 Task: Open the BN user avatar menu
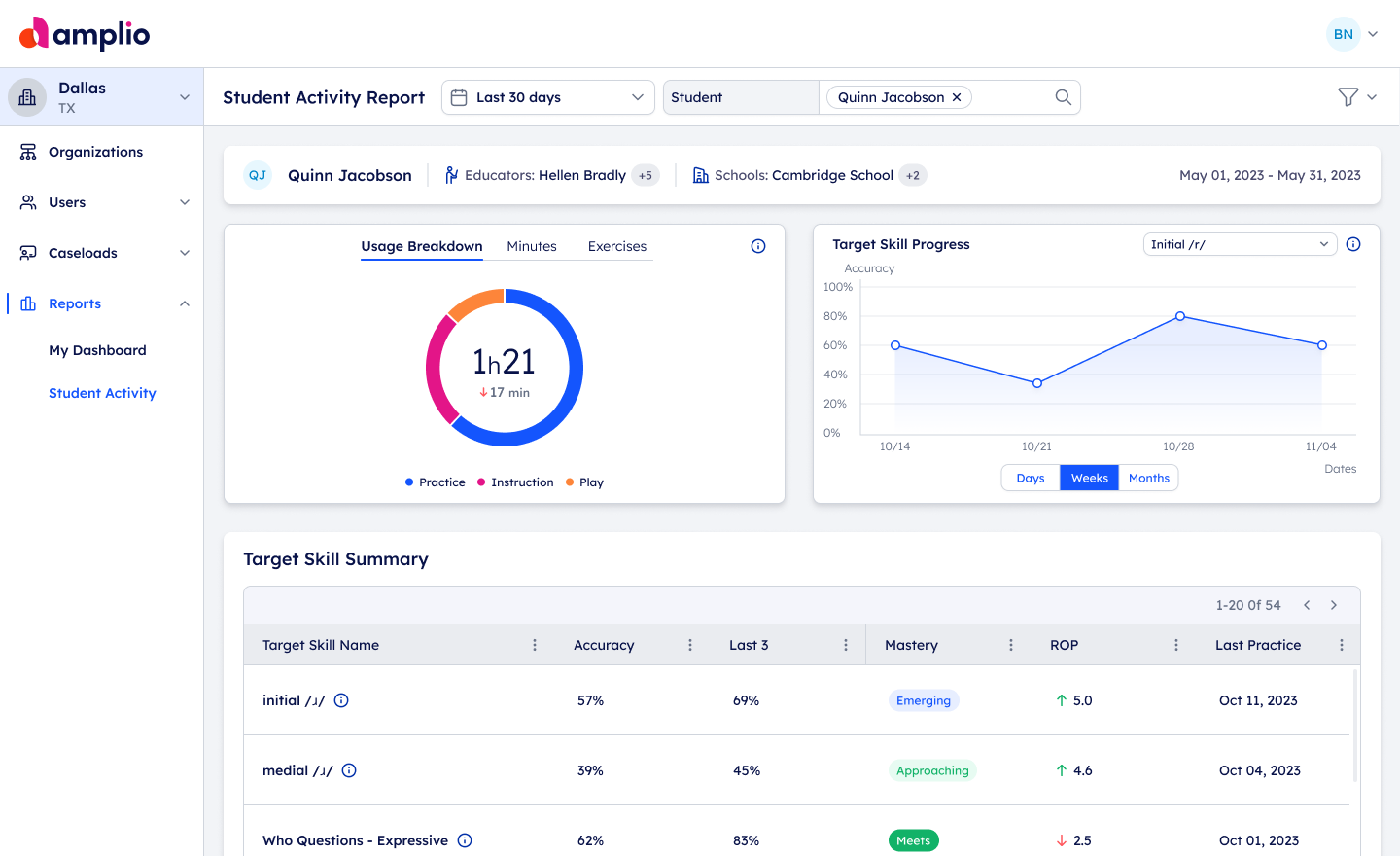tap(1343, 34)
